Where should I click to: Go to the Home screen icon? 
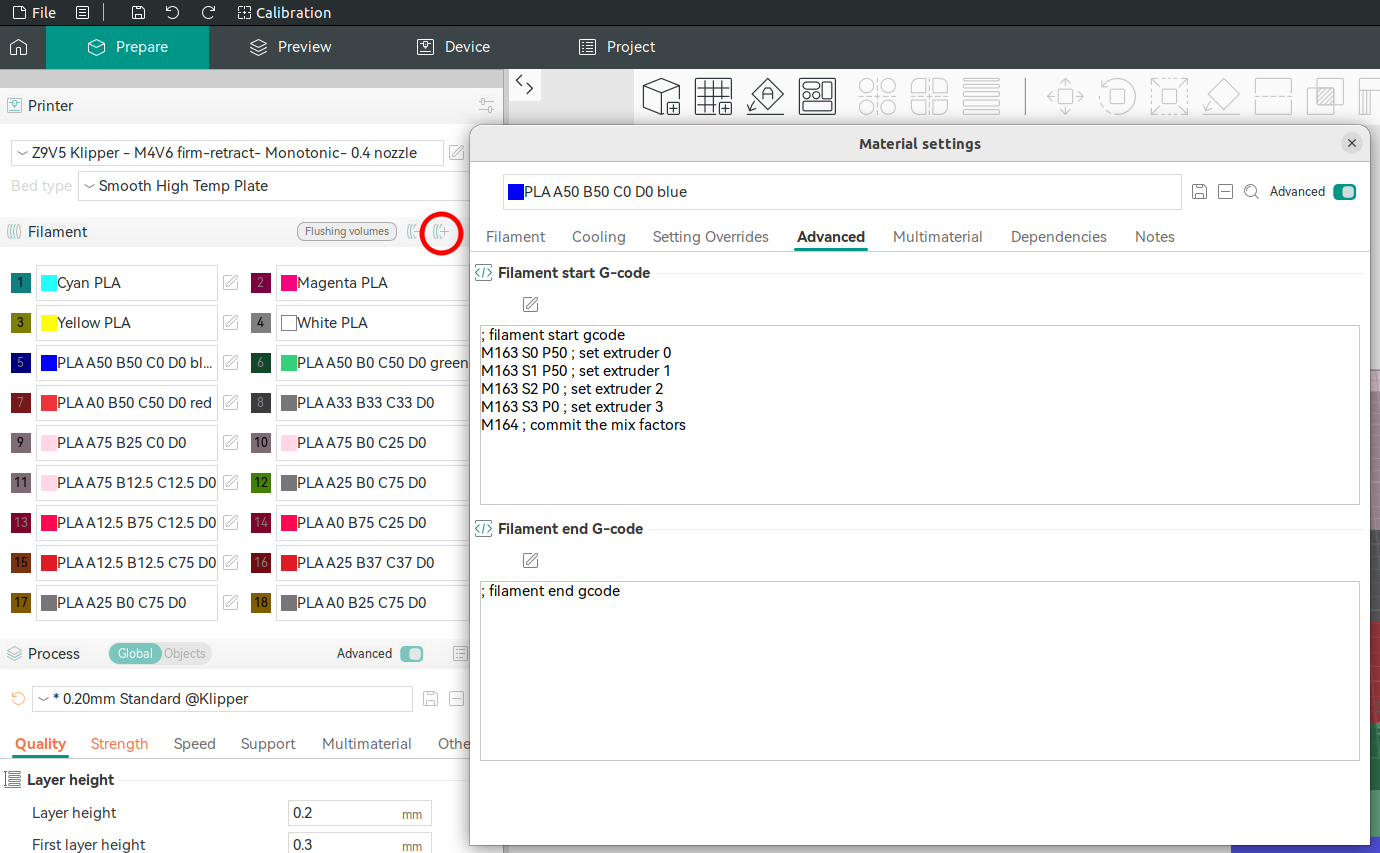[18, 47]
